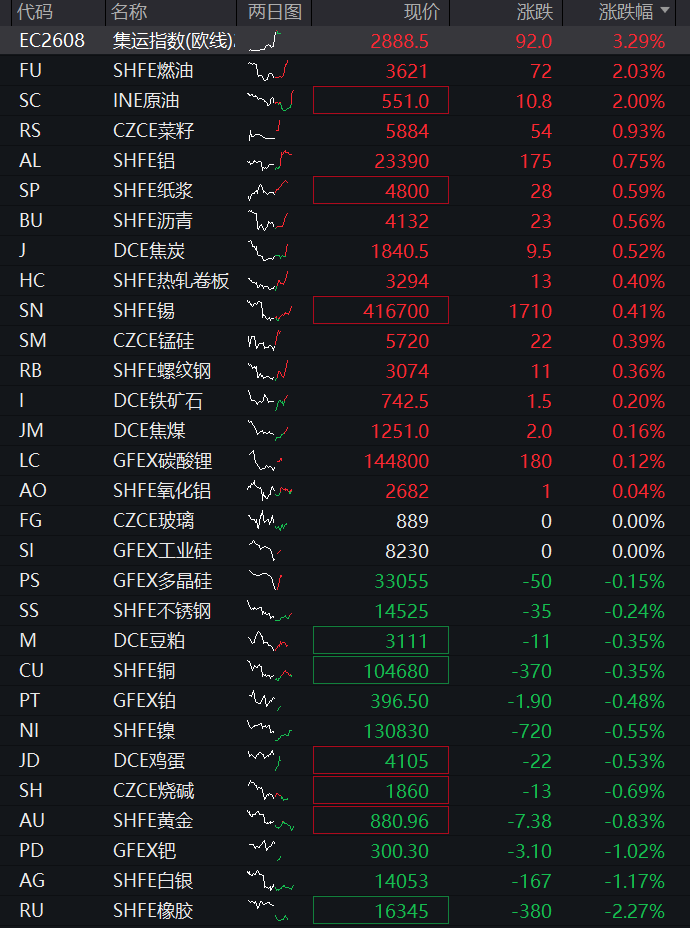
Task: Click the 代码 column header
Action: coord(35,12)
